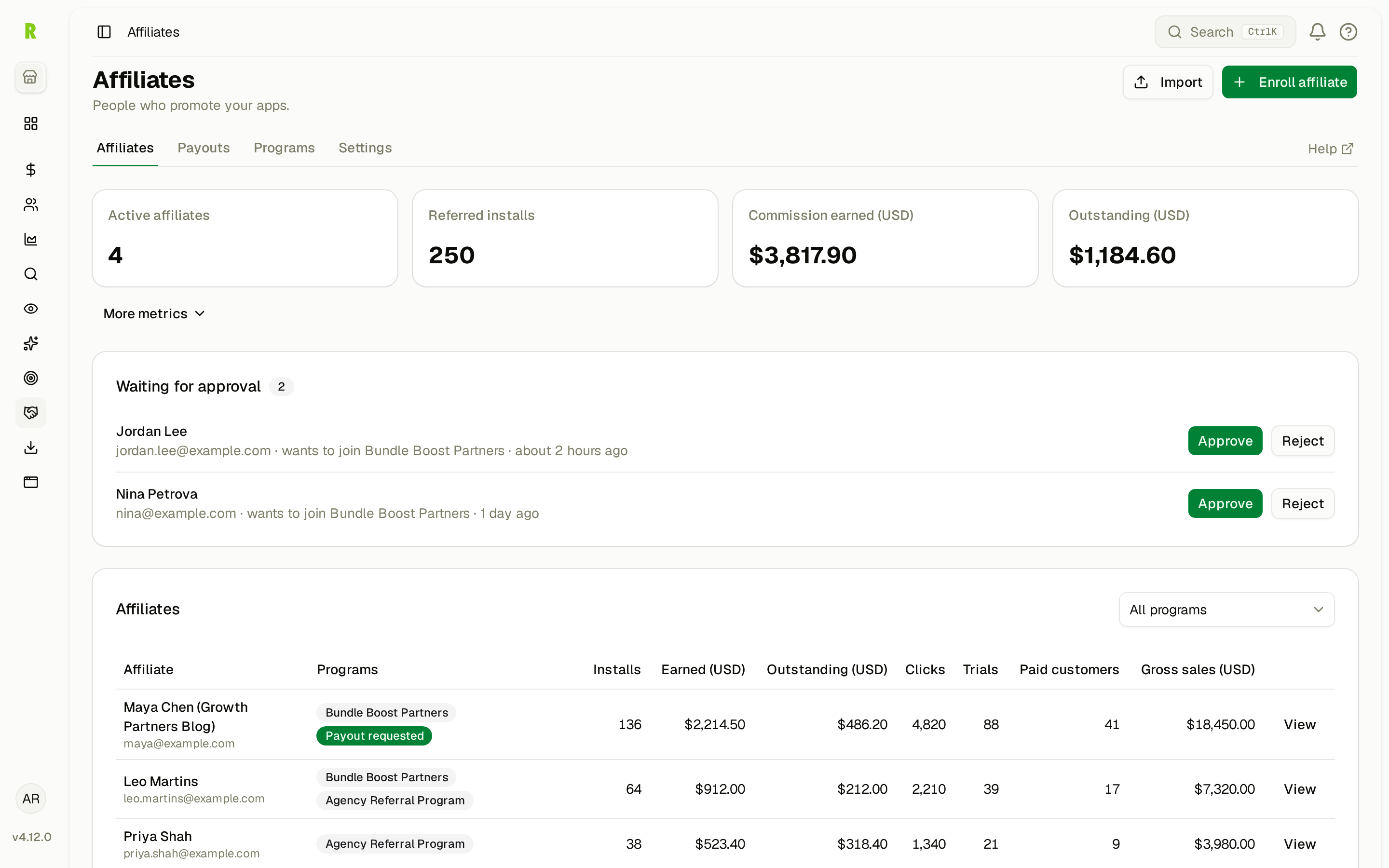Open the download icon in sidebar
The height and width of the screenshot is (868, 1389).
(30, 448)
